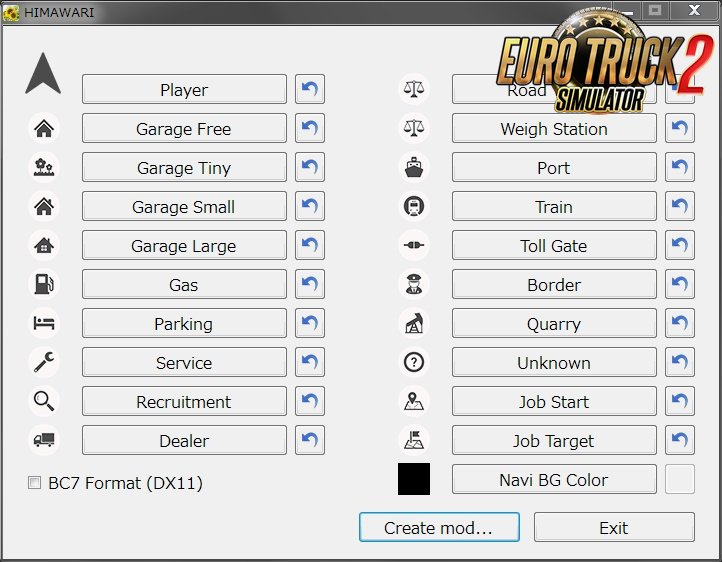The width and height of the screenshot is (722, 562).
Task: Click the Weigh Station button
Action: [554, 128]
